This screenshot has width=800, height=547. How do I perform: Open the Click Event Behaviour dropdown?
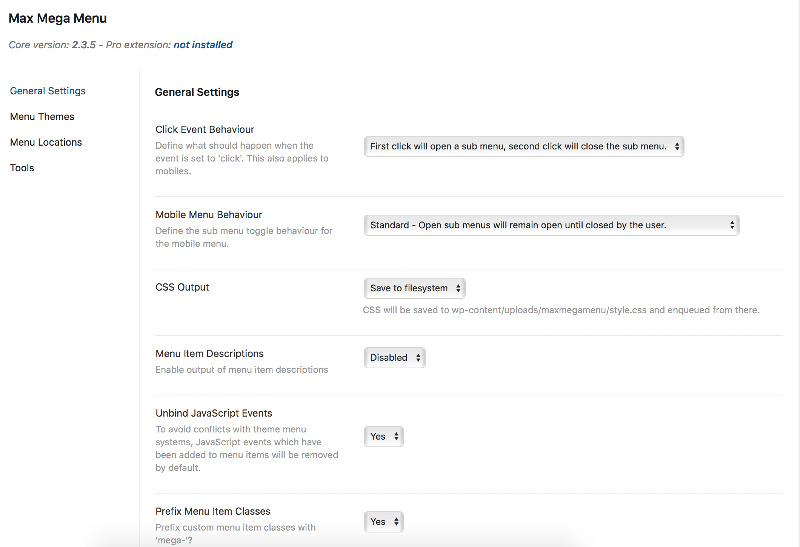524,146
